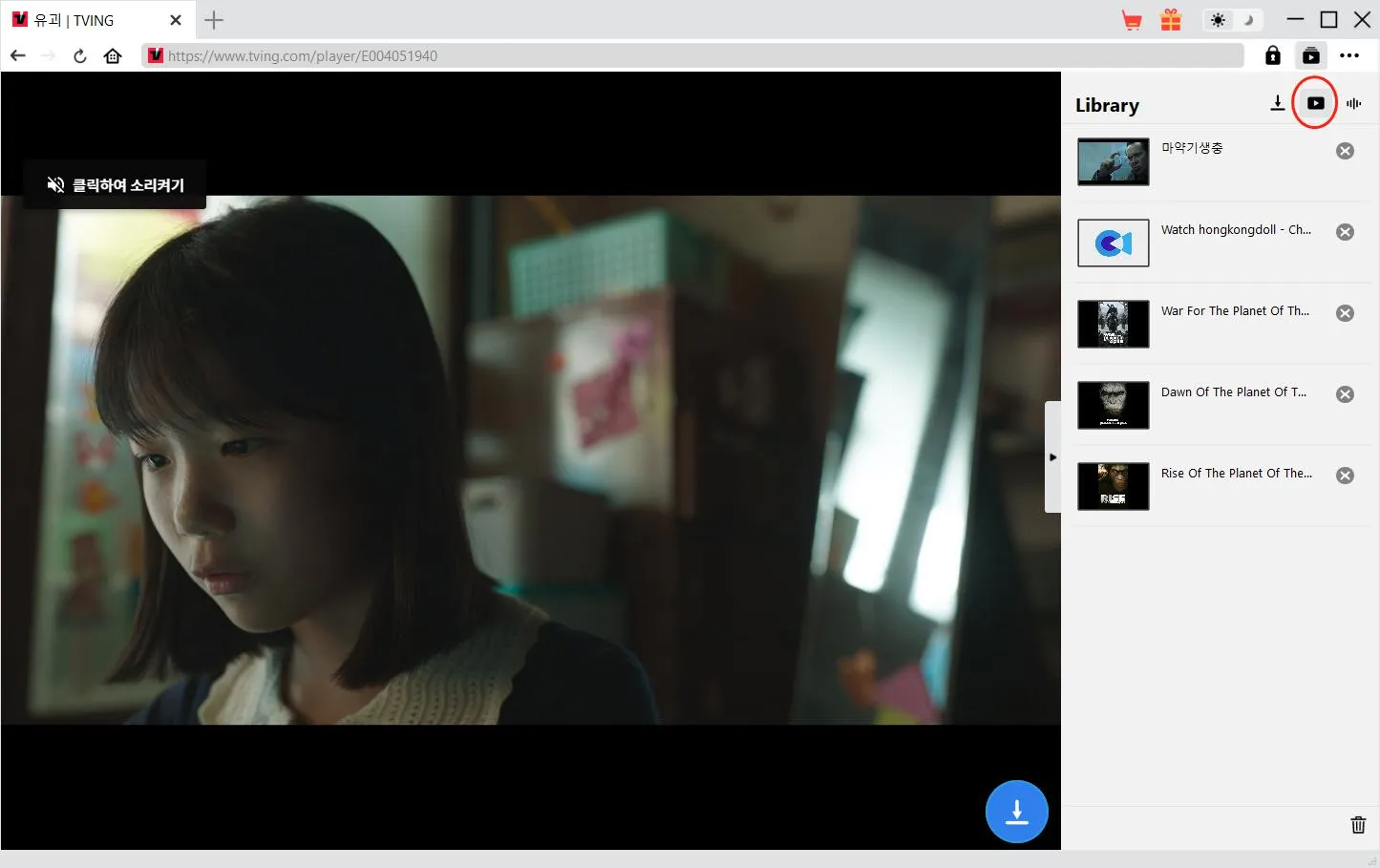Click the blue download button
The height and width of the screenshot is (868, 1380).
click(x=1016, y=812)
